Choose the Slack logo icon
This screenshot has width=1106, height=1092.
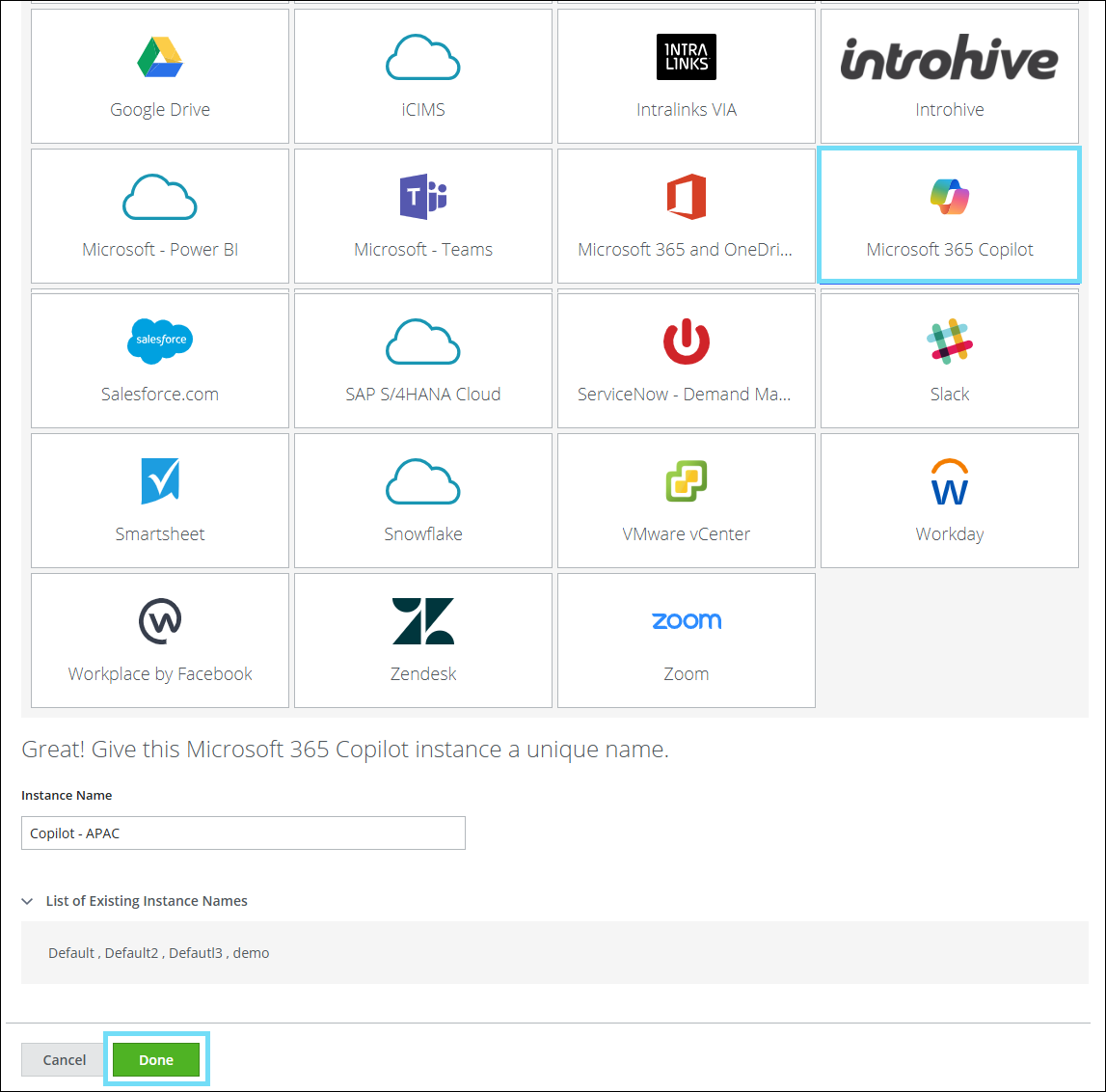click(x=950, y=341)
